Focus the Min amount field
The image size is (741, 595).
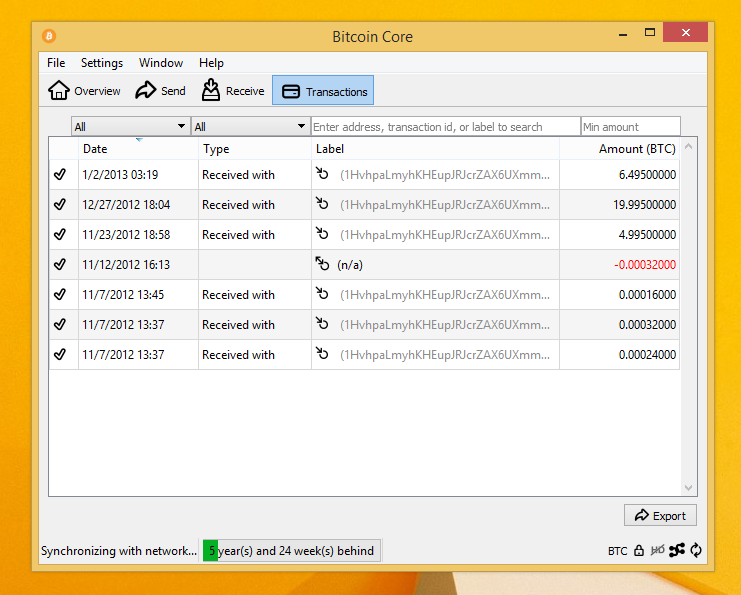(x=630, y=127)
